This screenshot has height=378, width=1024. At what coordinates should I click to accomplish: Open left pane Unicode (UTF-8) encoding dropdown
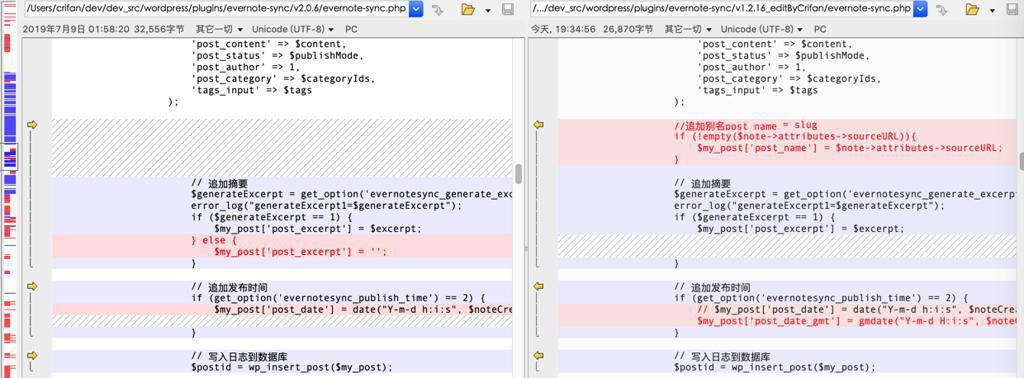click(293, 29)
